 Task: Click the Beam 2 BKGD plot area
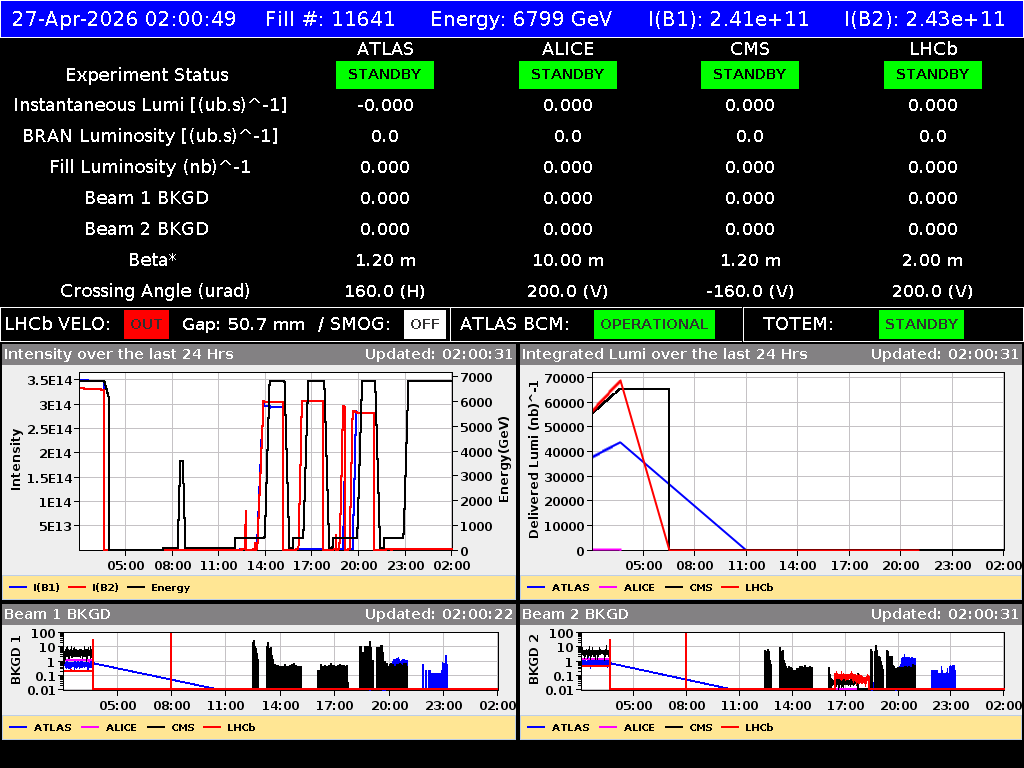click(792, 661)
